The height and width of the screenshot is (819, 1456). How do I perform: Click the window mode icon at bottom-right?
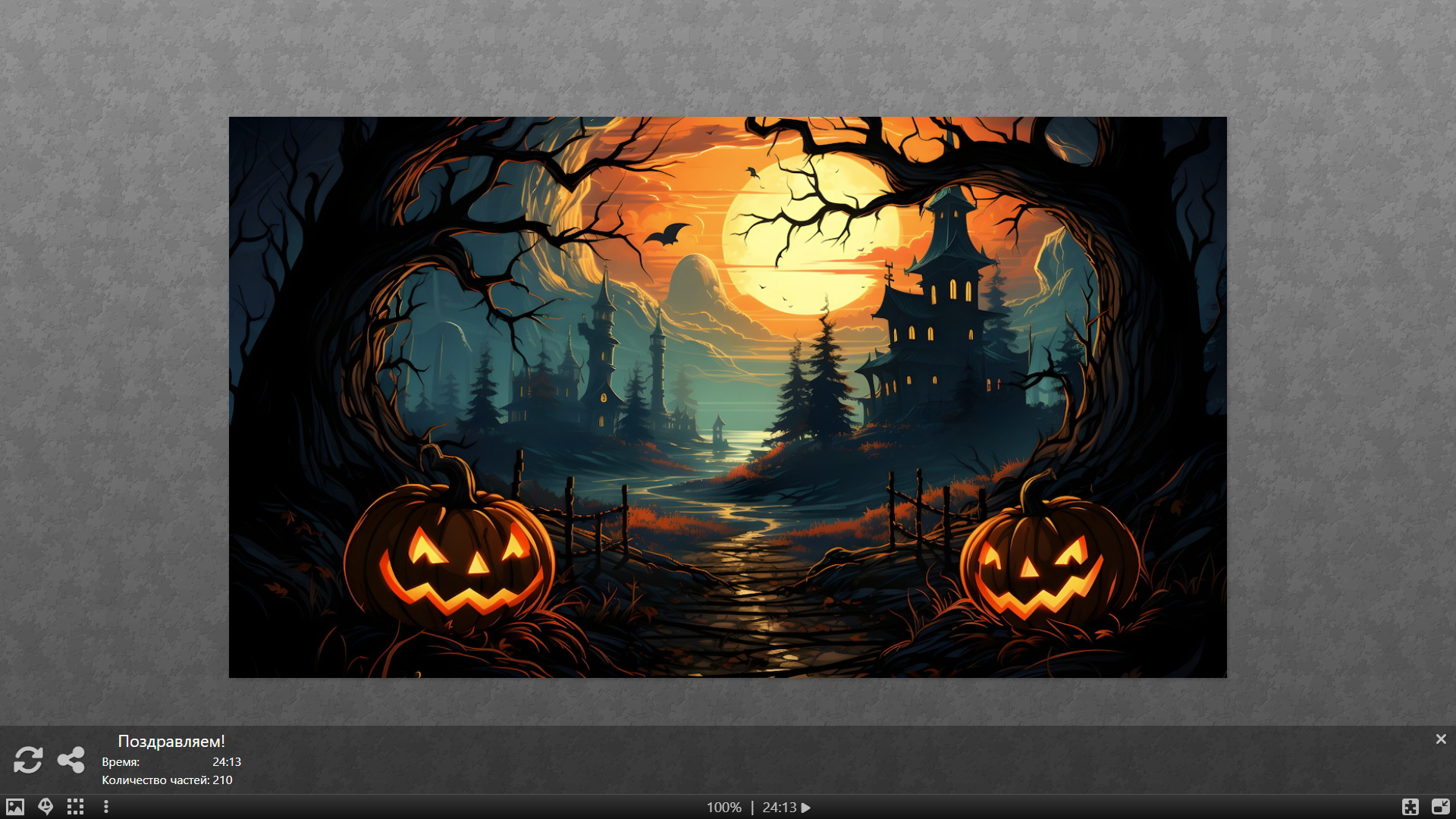pyautogui.click(x=1440, y=807)
